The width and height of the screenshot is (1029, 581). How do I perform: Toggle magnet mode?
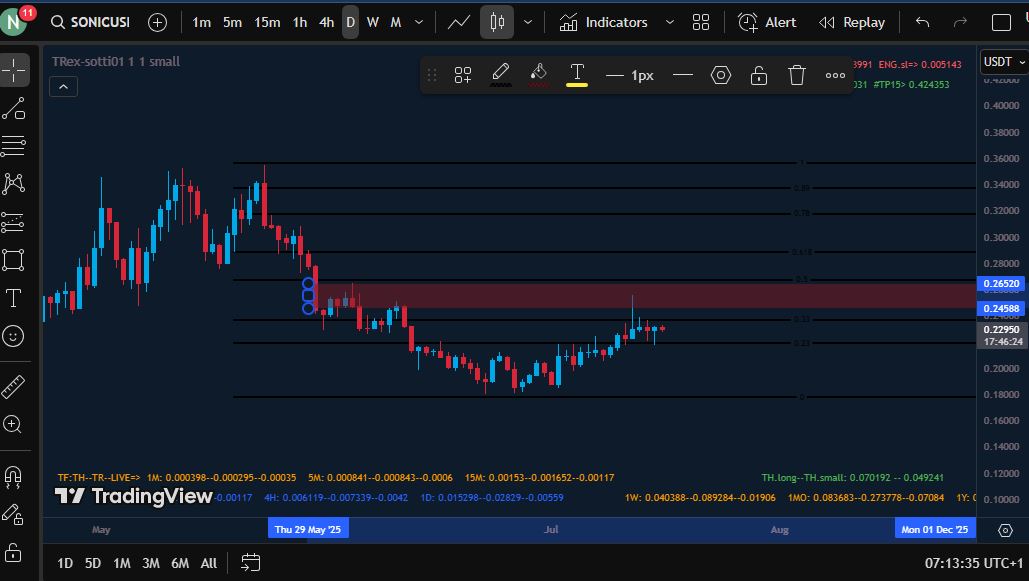tap(14, 476)
